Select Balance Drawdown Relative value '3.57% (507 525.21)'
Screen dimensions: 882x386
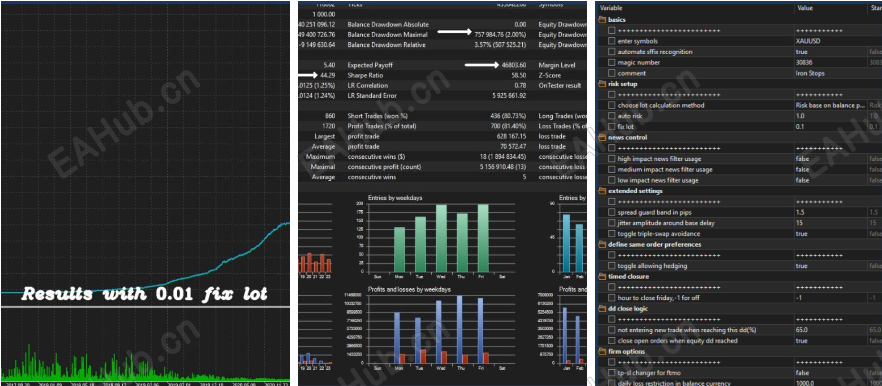501,44
